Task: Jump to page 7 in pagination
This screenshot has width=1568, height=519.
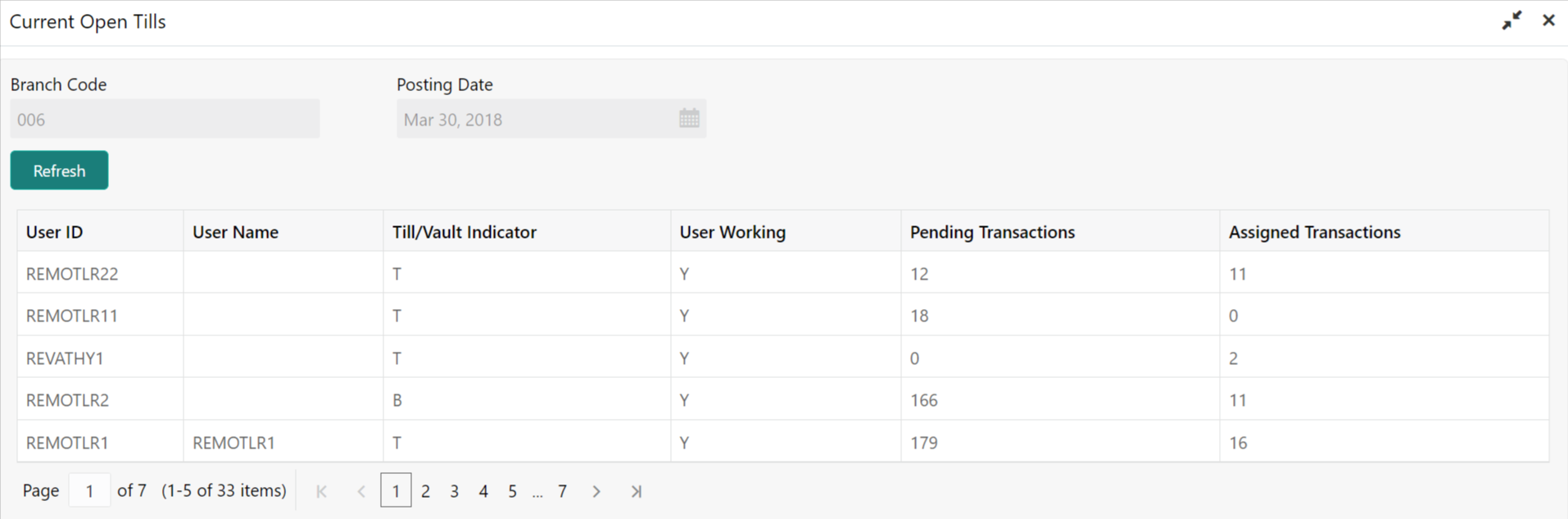Action: [x=562, y=491]
